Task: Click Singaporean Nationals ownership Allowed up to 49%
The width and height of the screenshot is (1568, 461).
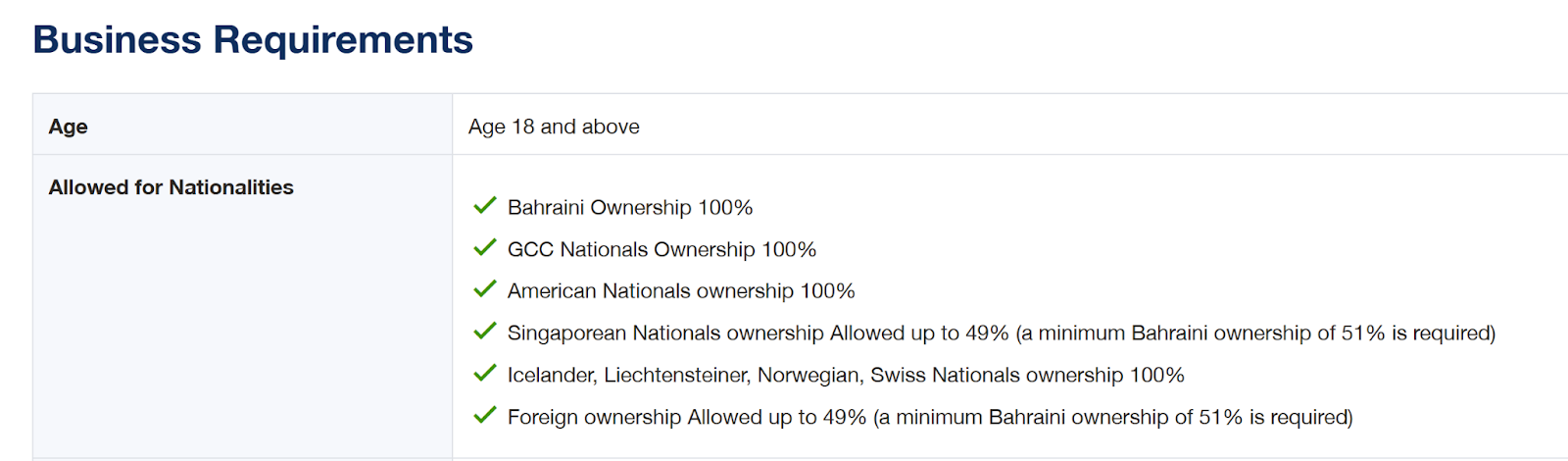Action: (x=758, y=333)
